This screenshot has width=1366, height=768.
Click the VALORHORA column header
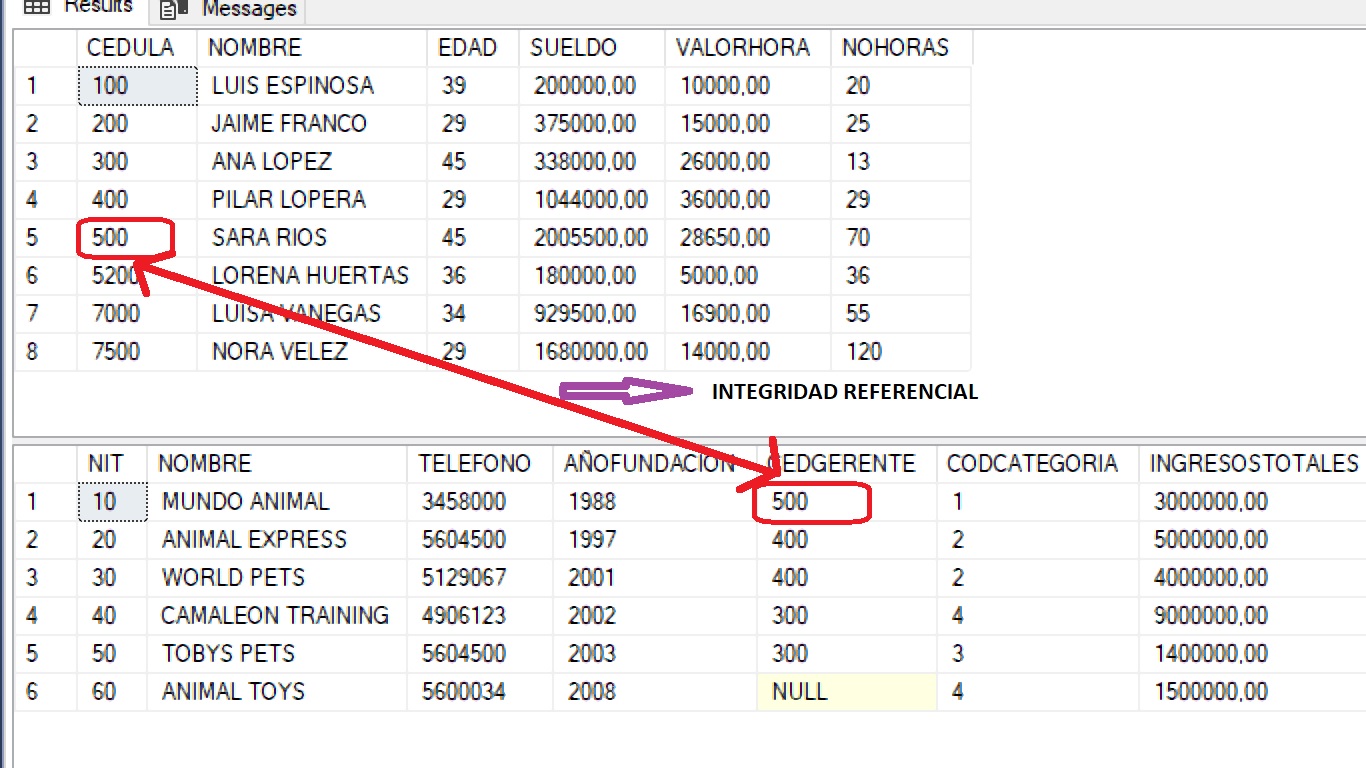click(748, 47)
